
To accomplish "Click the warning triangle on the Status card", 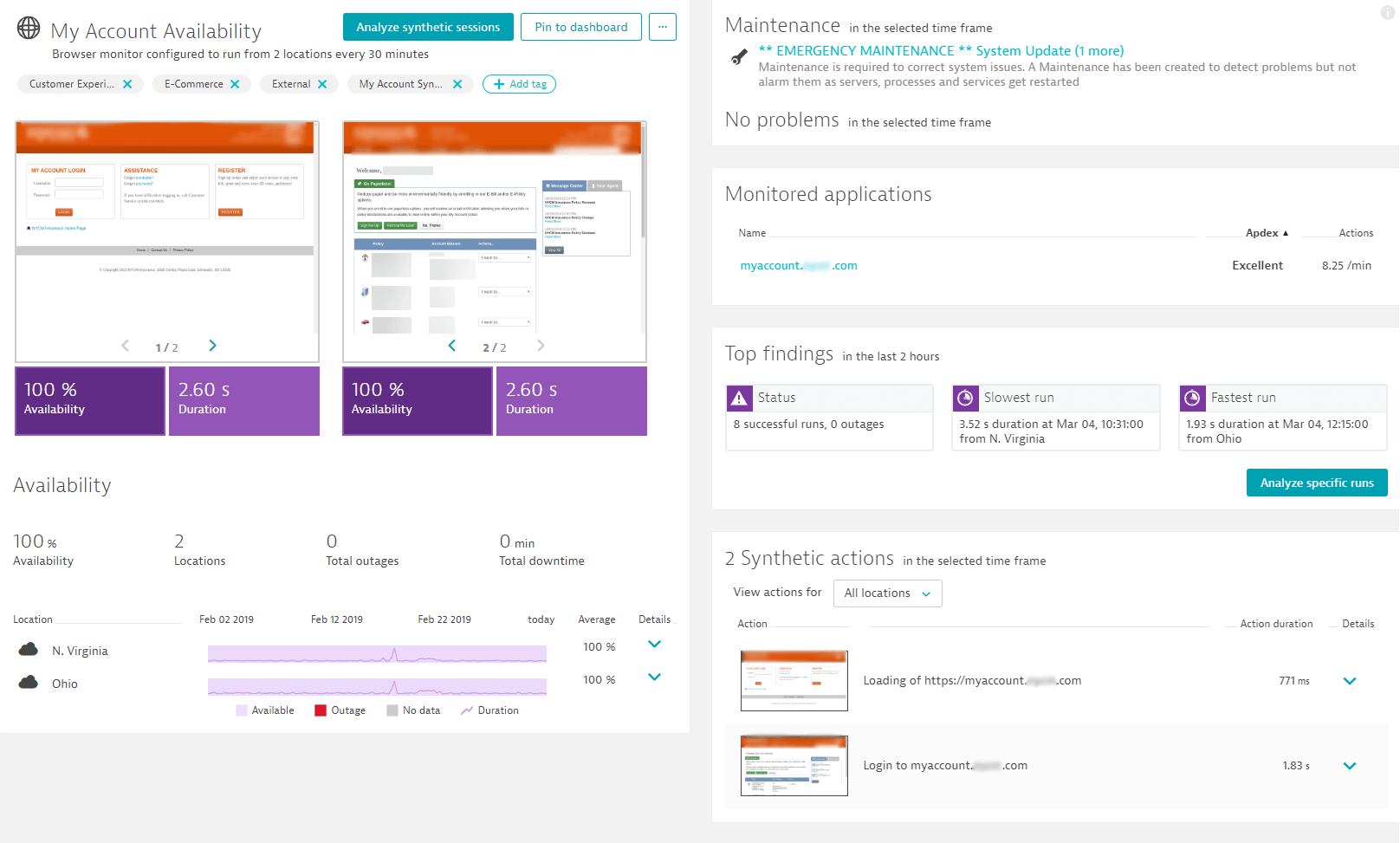I will point(739,398).
